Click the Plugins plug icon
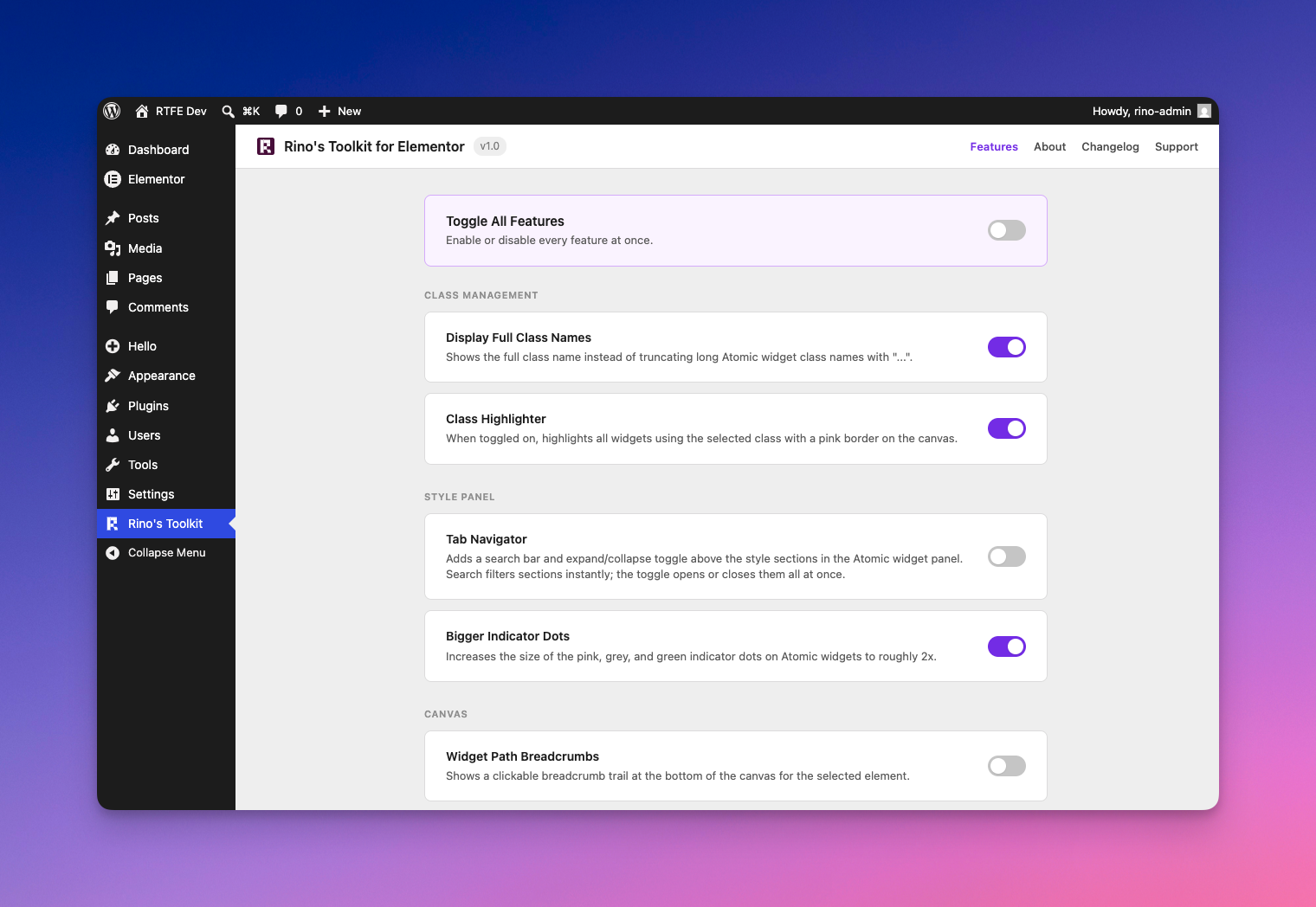This screenshot has width=1316, height=907. click(113, 406)
